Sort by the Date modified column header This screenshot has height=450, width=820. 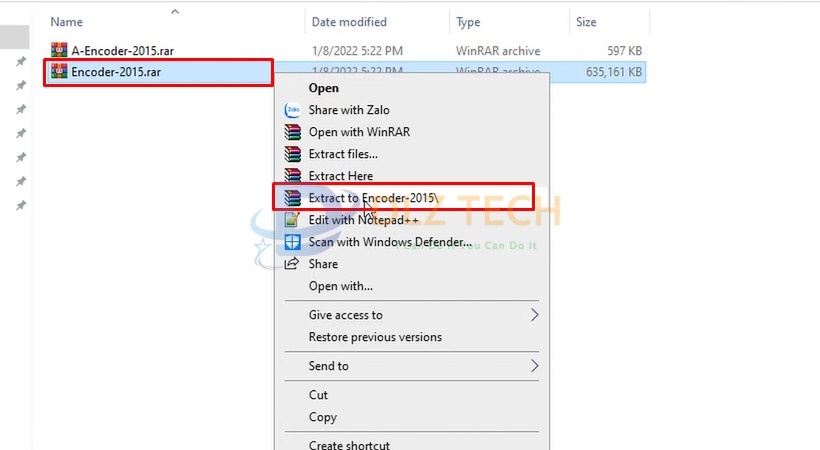[x=349, y=22]
